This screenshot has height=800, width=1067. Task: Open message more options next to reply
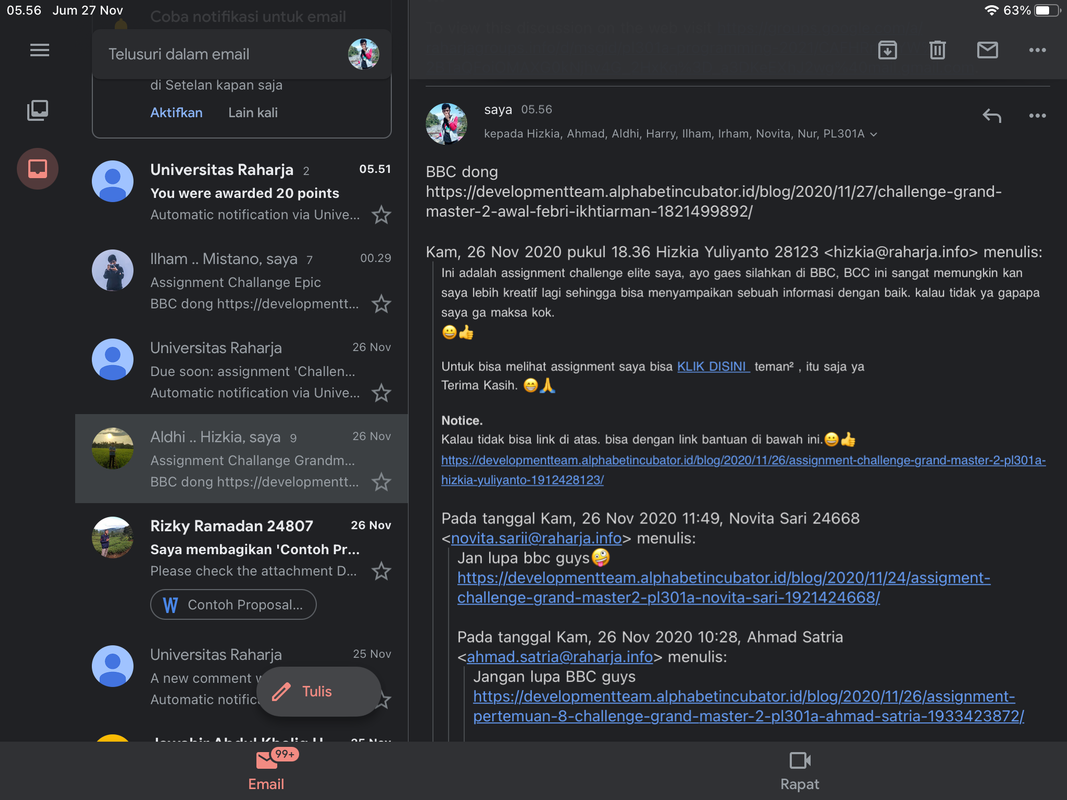(x=1037, y=116)
